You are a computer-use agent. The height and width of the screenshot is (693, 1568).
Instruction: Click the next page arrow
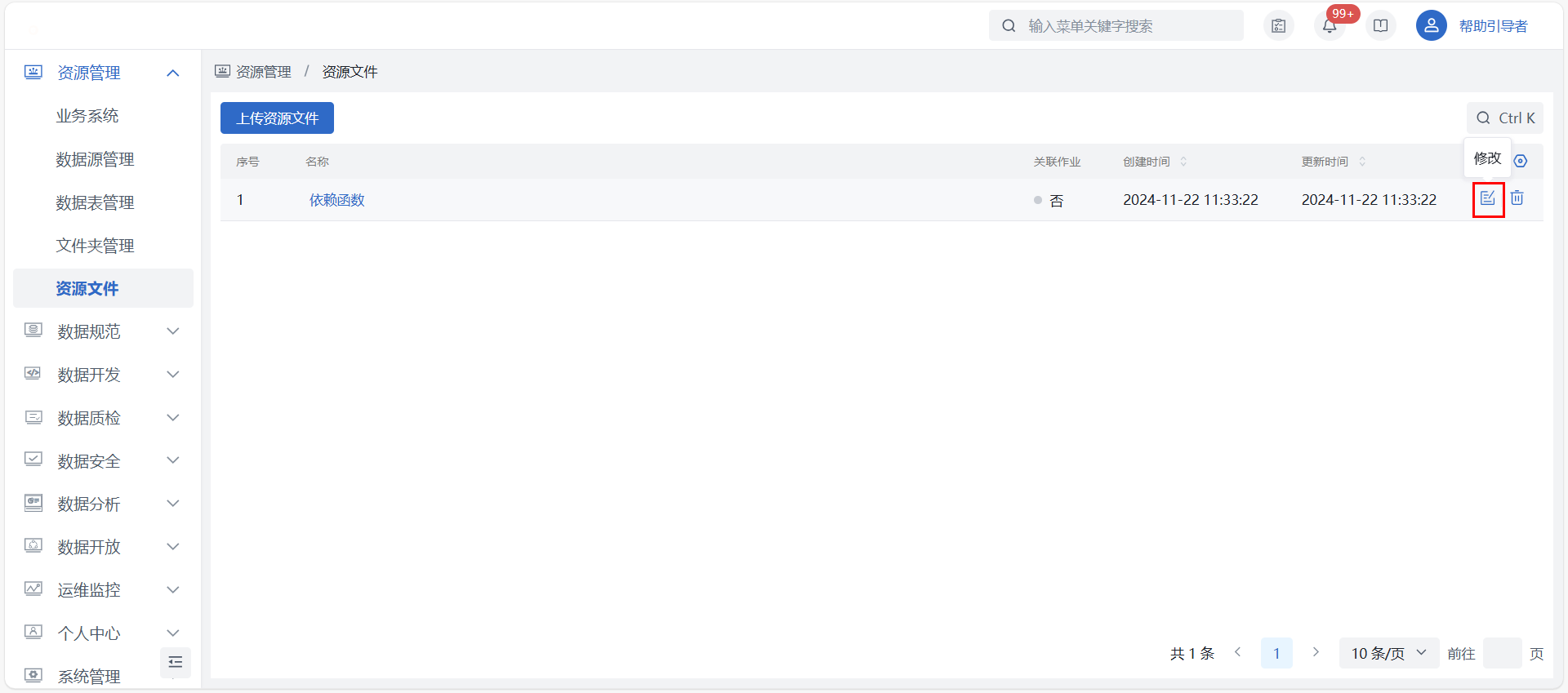coord(1316,652)
